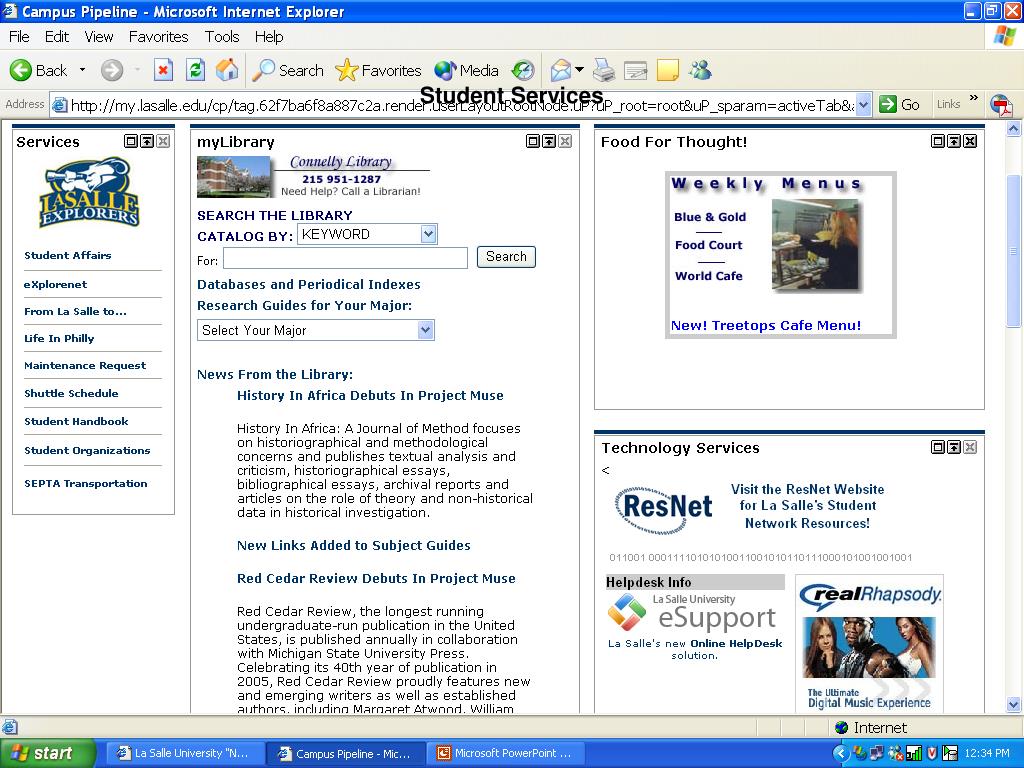
Task: Click the Back arrow icon
Action: point(21,70)
